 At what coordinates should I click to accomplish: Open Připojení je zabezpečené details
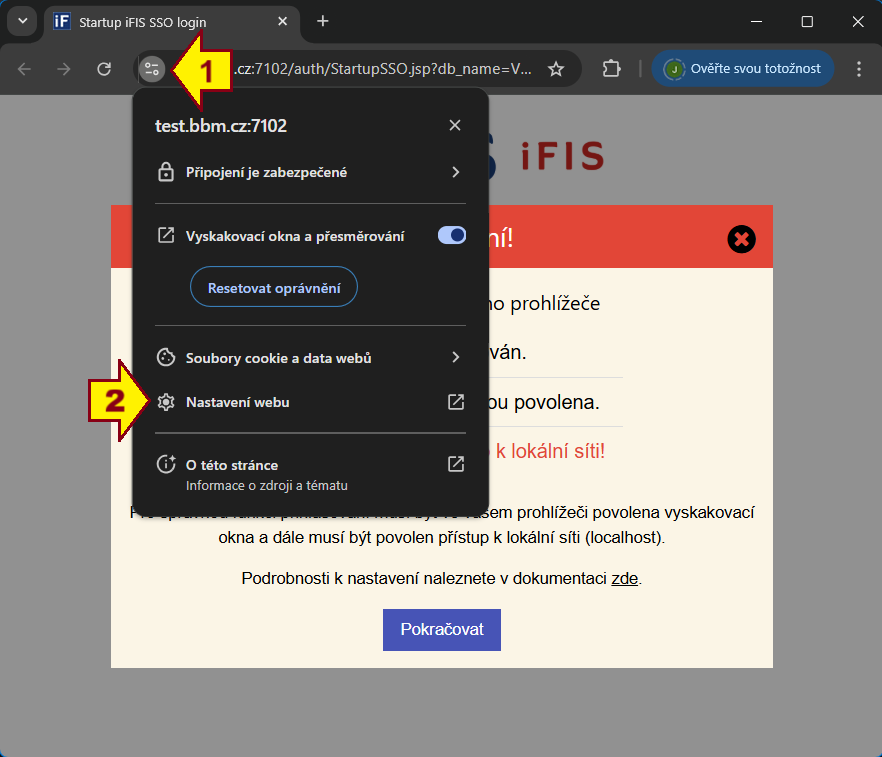[310, 172]
